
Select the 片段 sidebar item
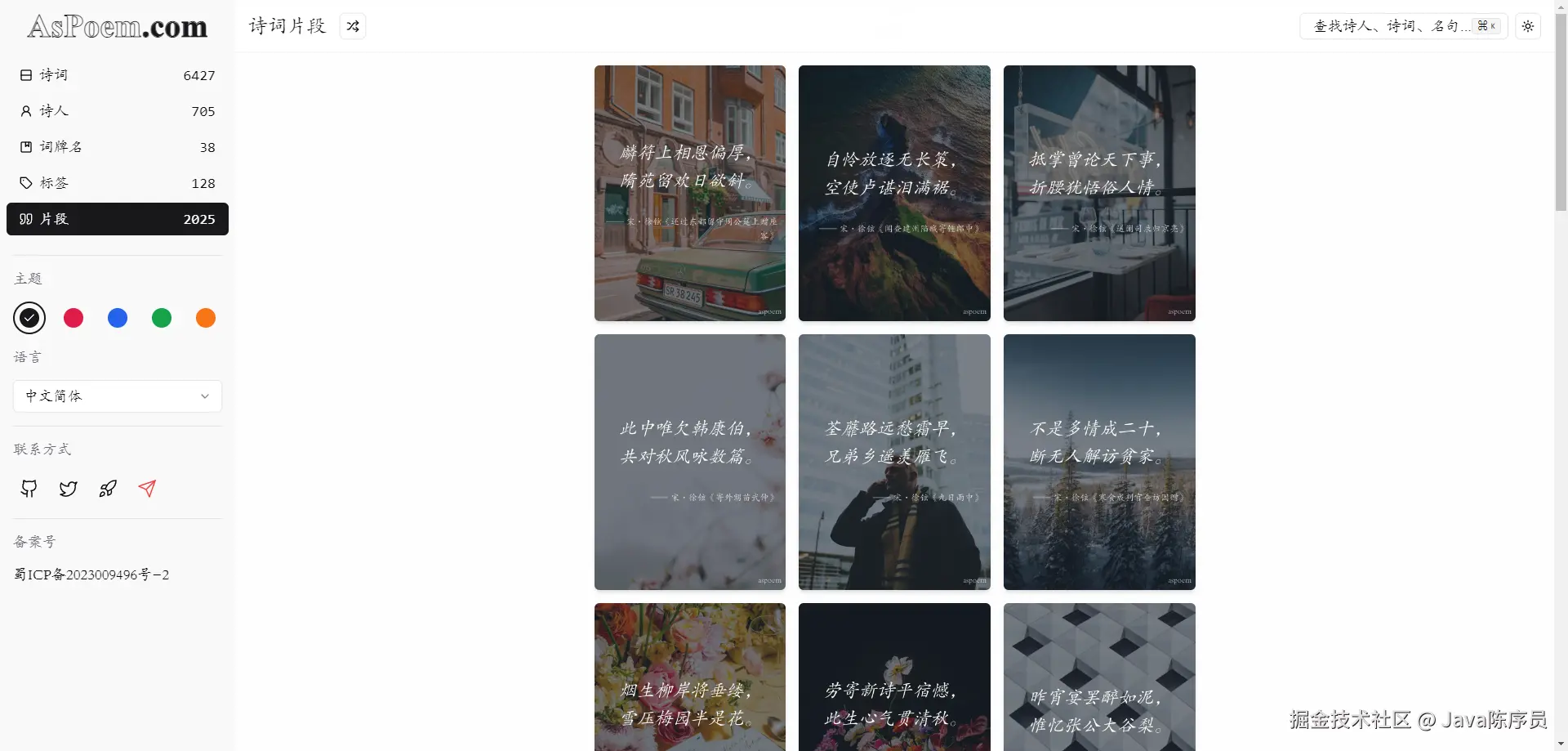pos(118,219)
